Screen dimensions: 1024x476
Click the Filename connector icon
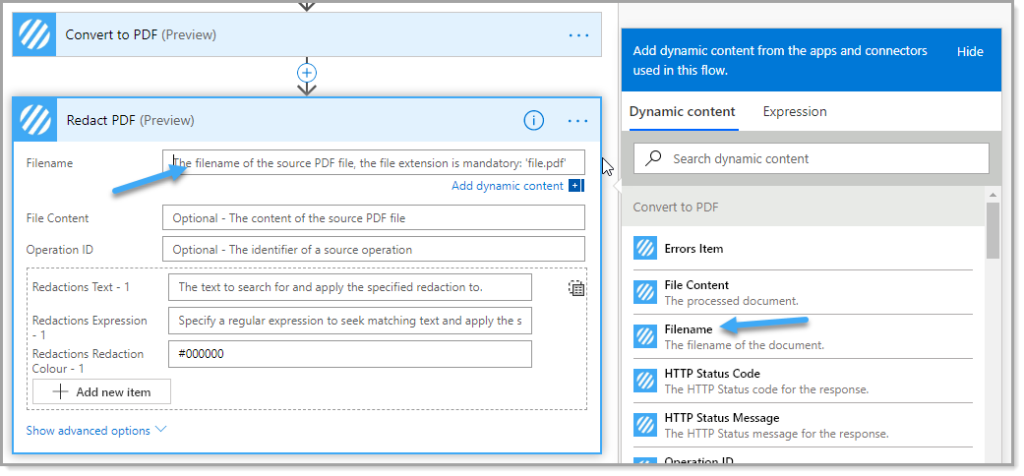pyautogui.click(x=645, y=337)
